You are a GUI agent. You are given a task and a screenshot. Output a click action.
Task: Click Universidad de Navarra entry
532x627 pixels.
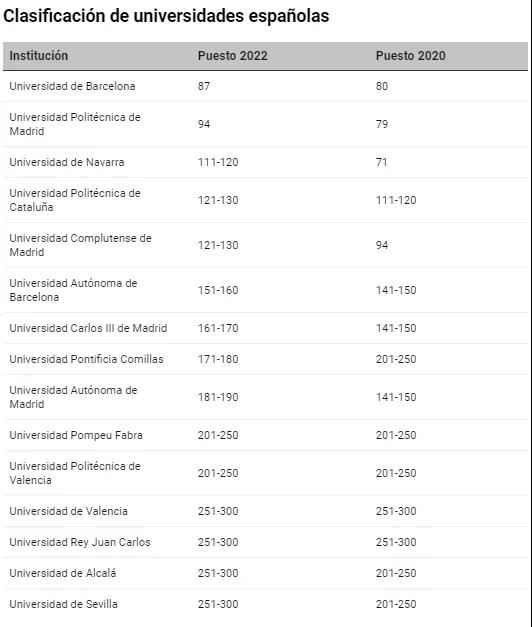click(x=67, y=162)
